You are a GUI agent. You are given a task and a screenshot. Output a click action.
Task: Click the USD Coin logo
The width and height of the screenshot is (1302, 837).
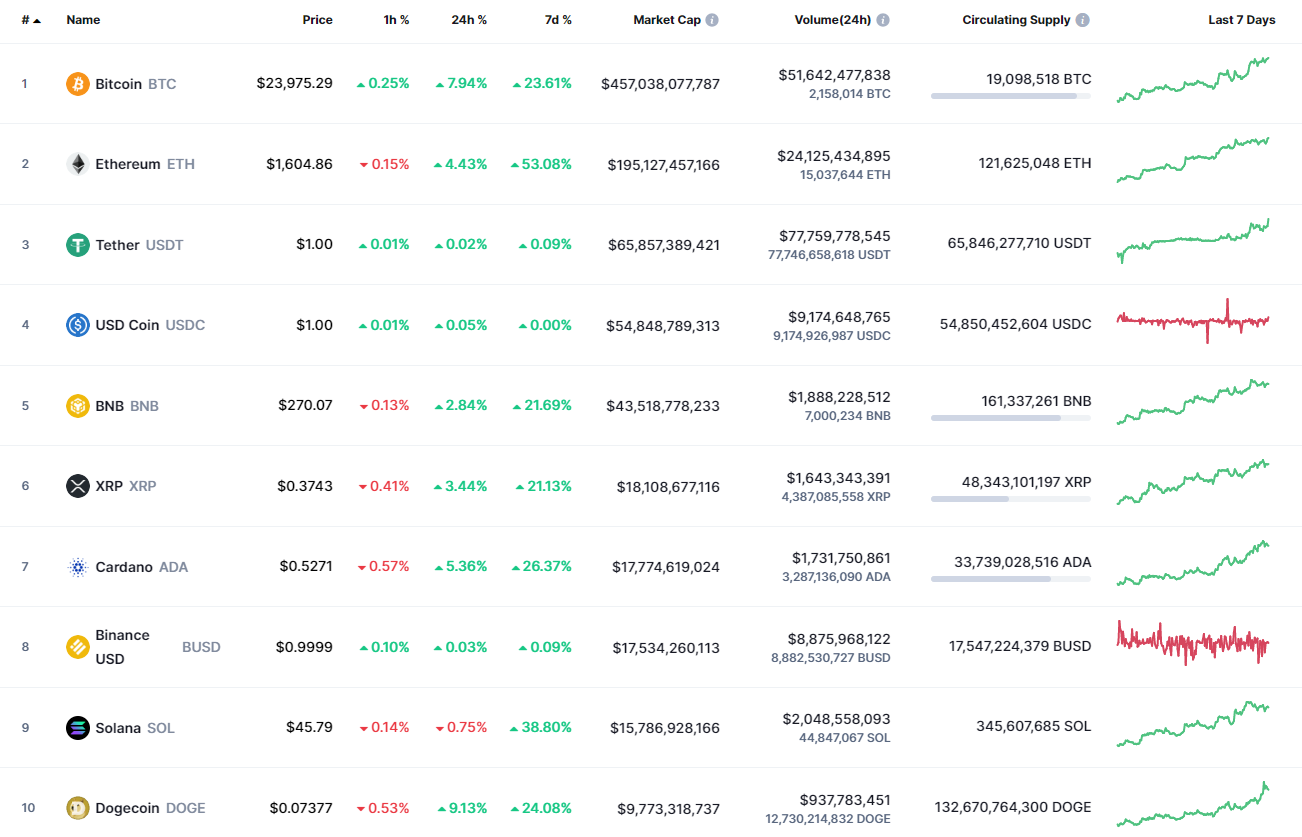pyautogui.click(x=80, y=324)
